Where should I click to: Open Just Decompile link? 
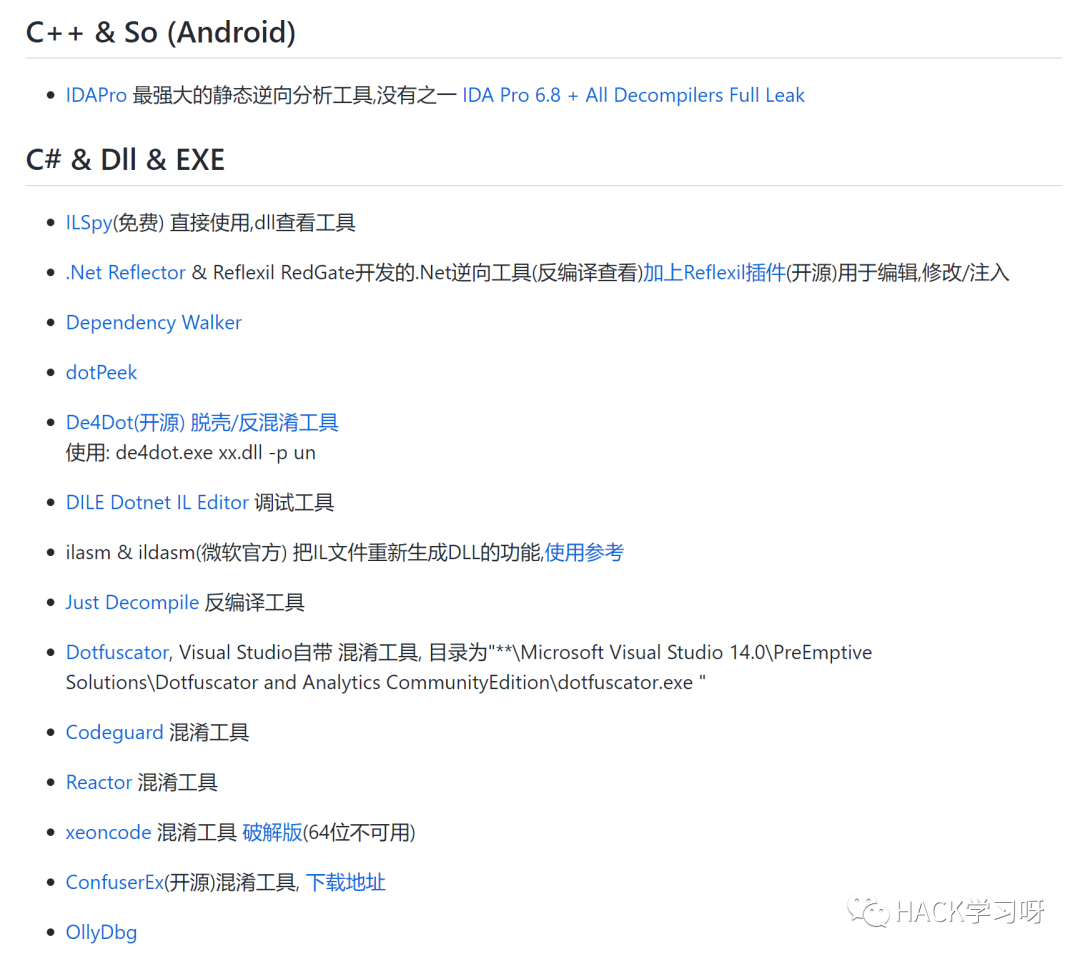(132, 602)
